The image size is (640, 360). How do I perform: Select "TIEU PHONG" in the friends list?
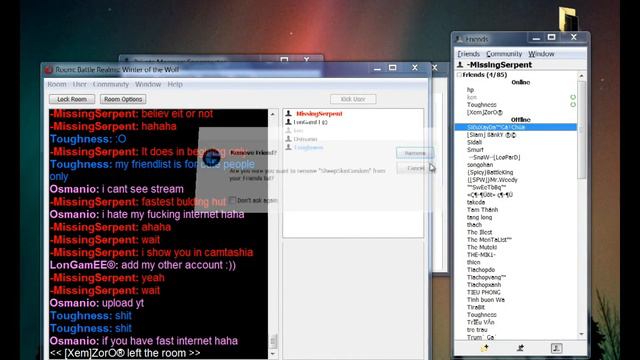484,292
